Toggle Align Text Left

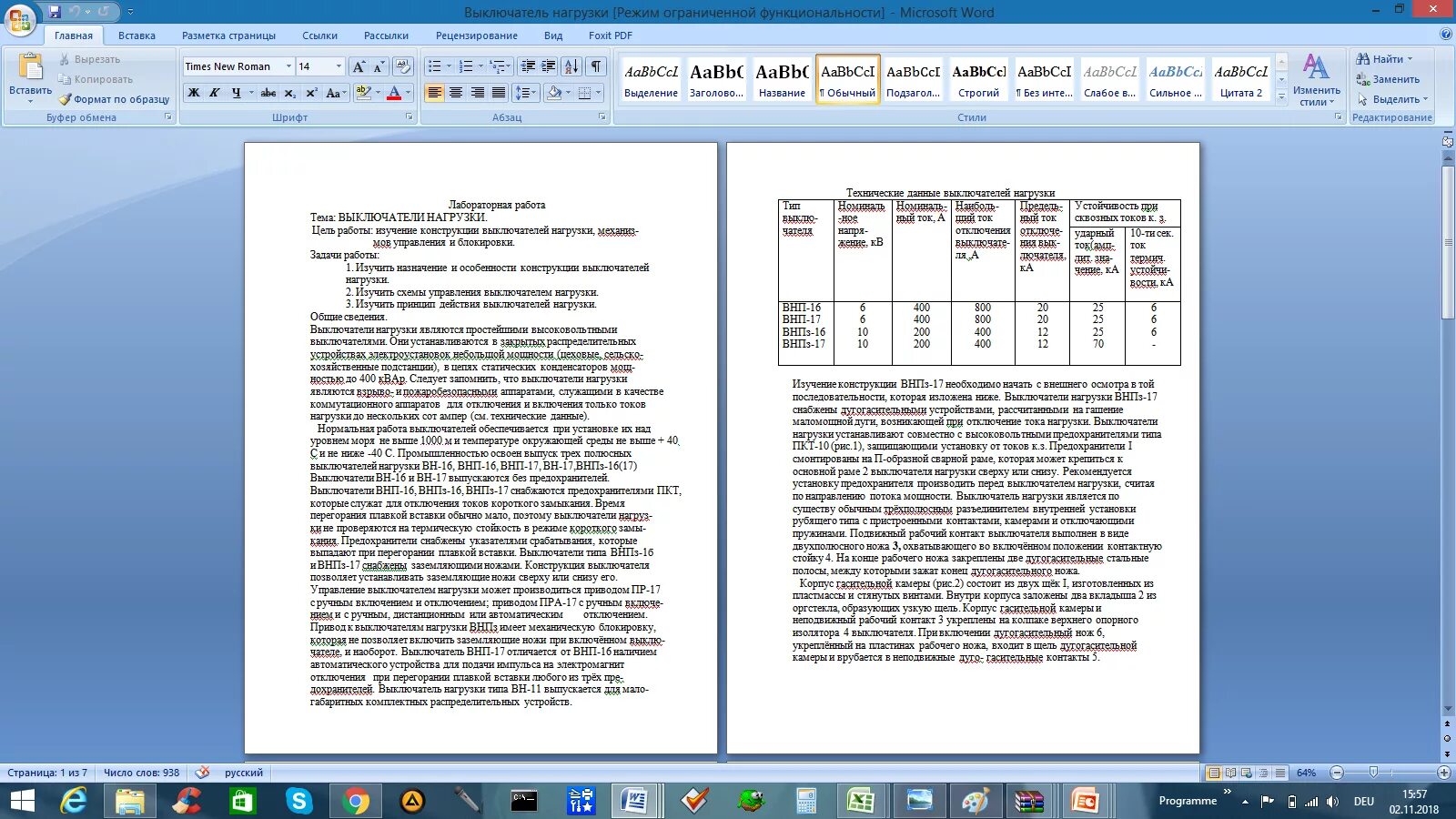click(435, 93)
